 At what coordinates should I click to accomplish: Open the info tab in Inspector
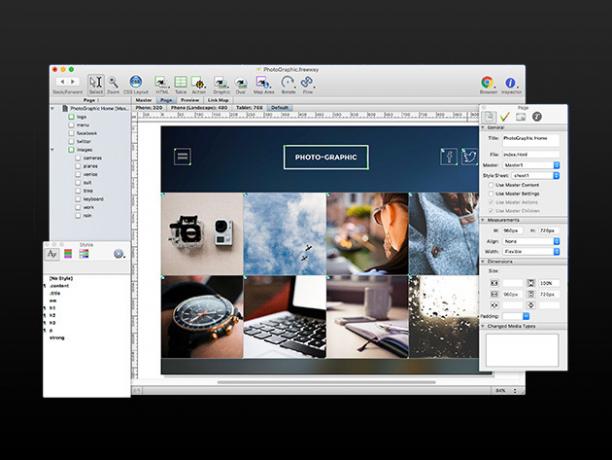pos(537,116)
